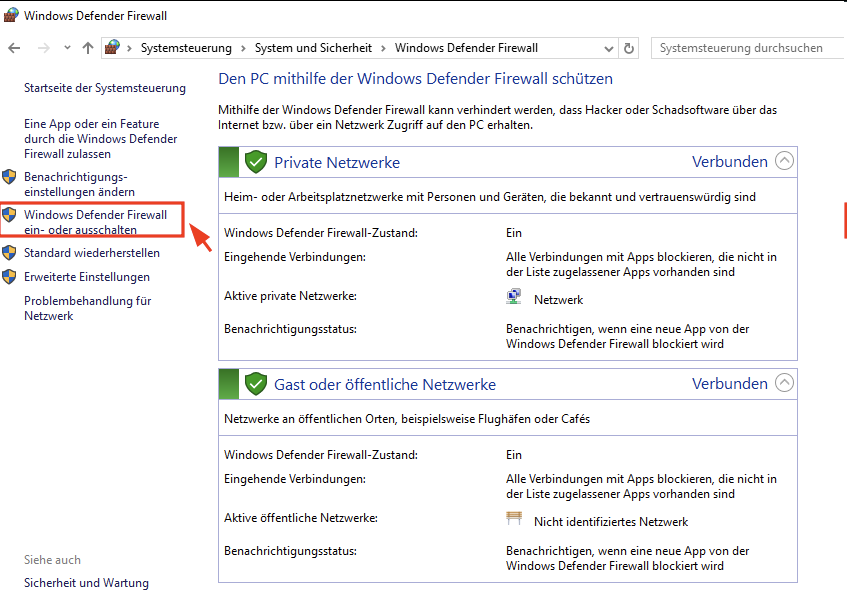
Task: Select Windows Defender Firewall breadcrumb item
Action: point(466,48)
